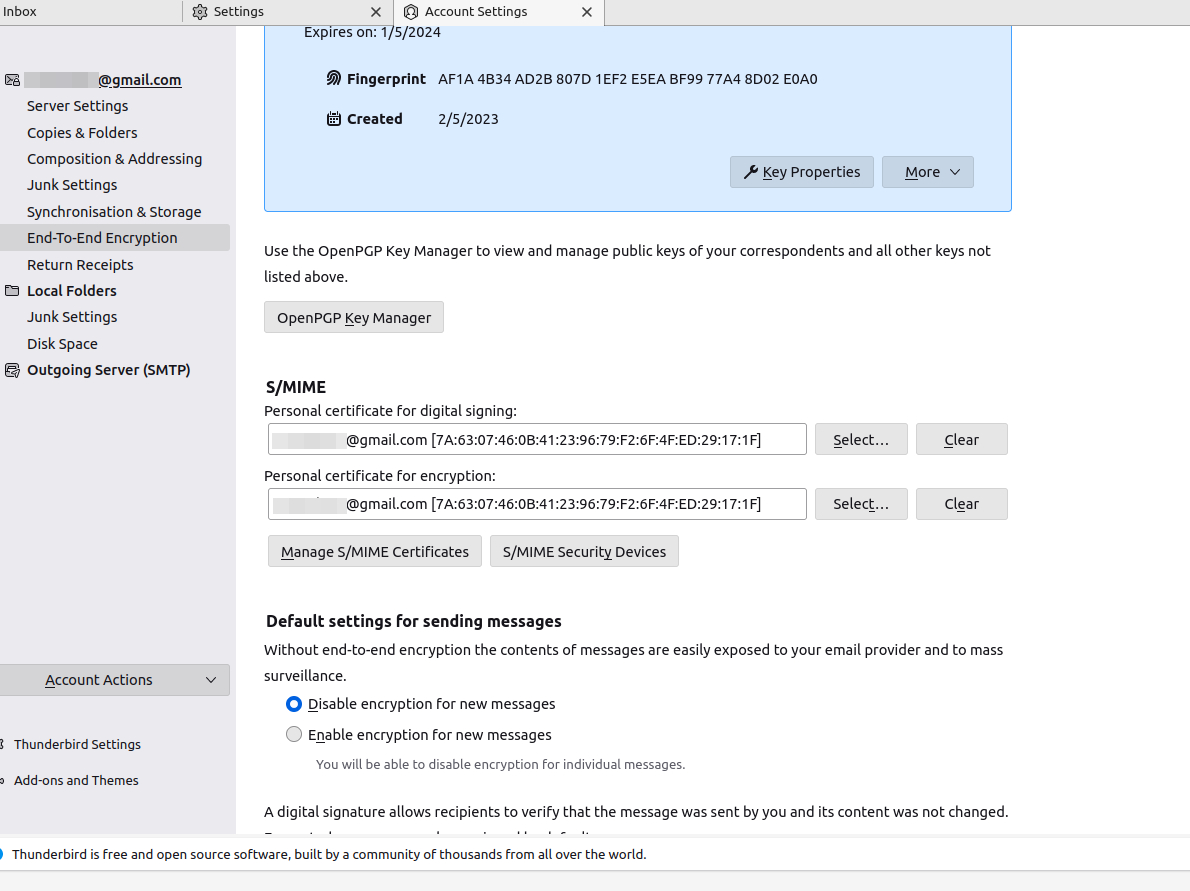The width and height of the screenshot is (1190, 891).
Task: Open Junk Settings under gmail account
Action: tap(72, 185)
